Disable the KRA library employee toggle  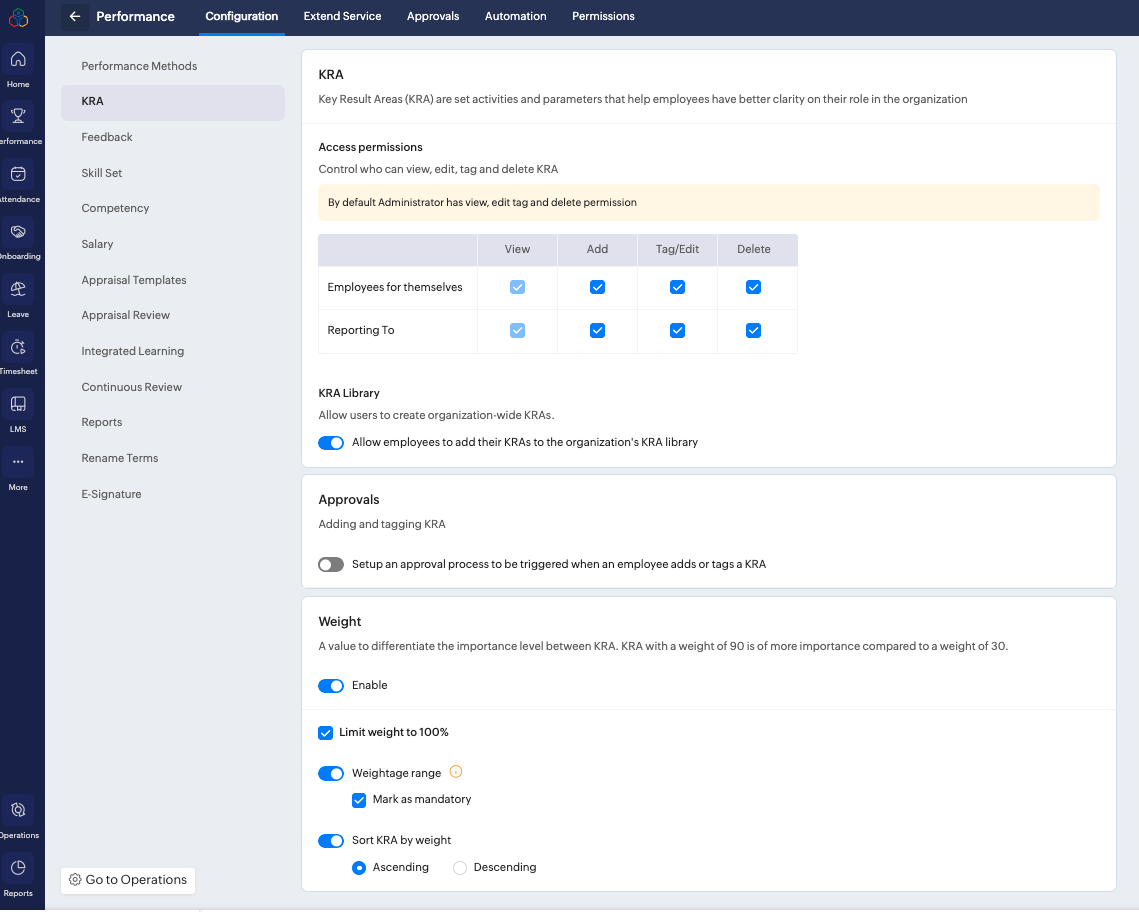pos(331,442)
